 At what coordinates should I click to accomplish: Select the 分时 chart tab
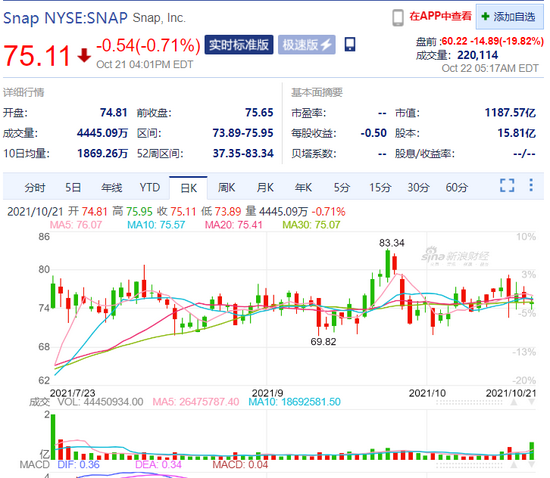click(x=34, y=188)
